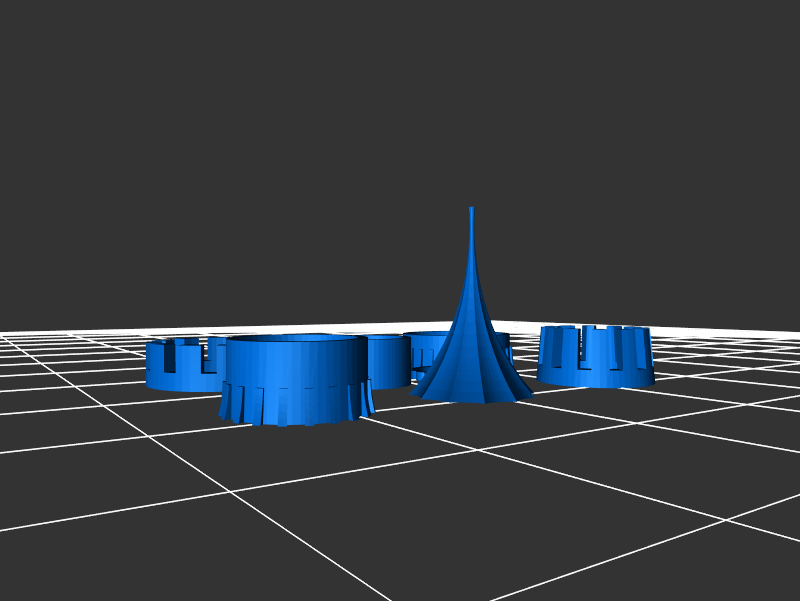Select the front cylinder's smooth upper wall

292,362
